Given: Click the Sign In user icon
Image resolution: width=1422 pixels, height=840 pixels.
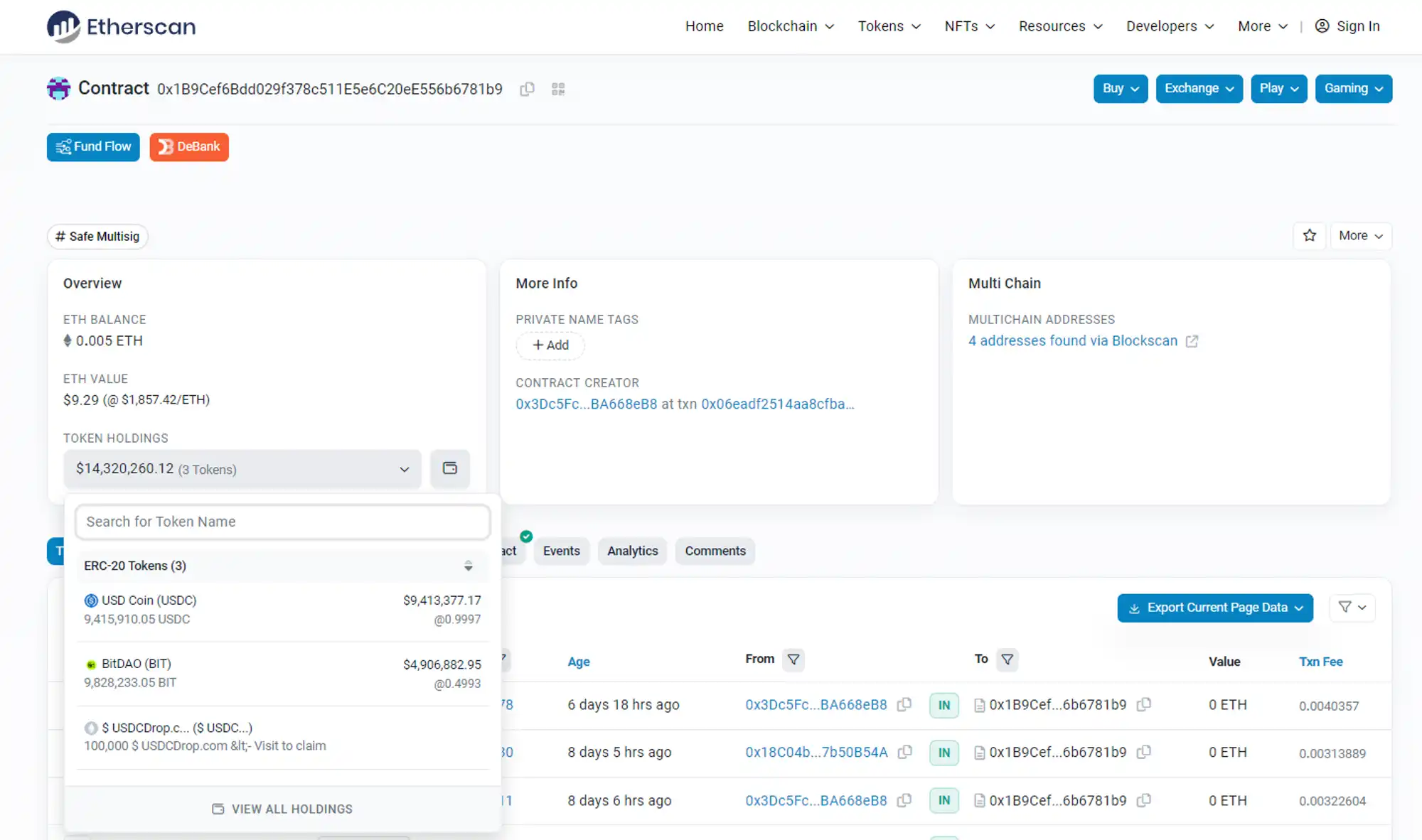Looking at the screenshot, I should tap(1322, 26).
